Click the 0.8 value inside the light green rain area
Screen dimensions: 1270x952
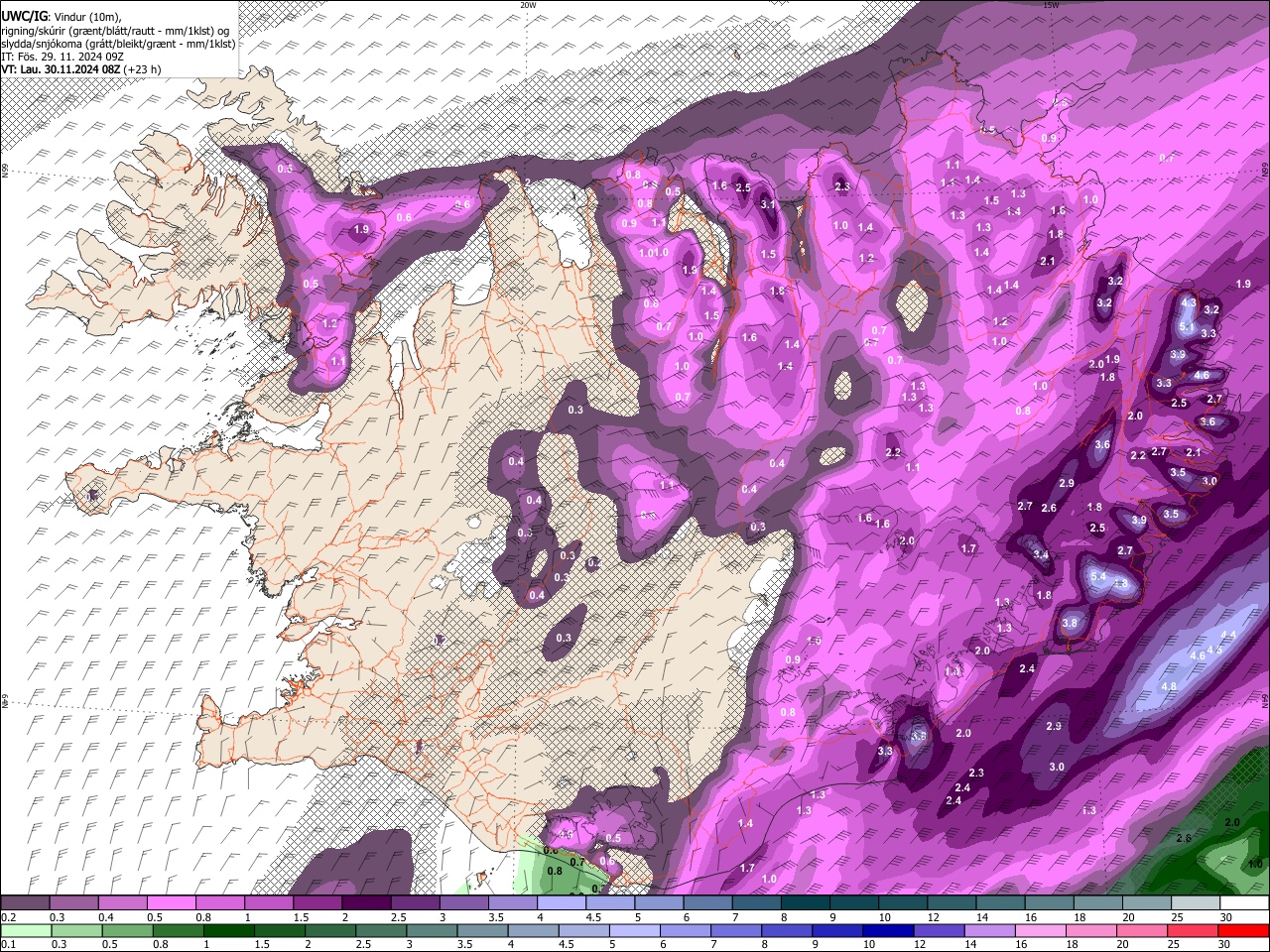pyautogui.click(x=555, y=872)
